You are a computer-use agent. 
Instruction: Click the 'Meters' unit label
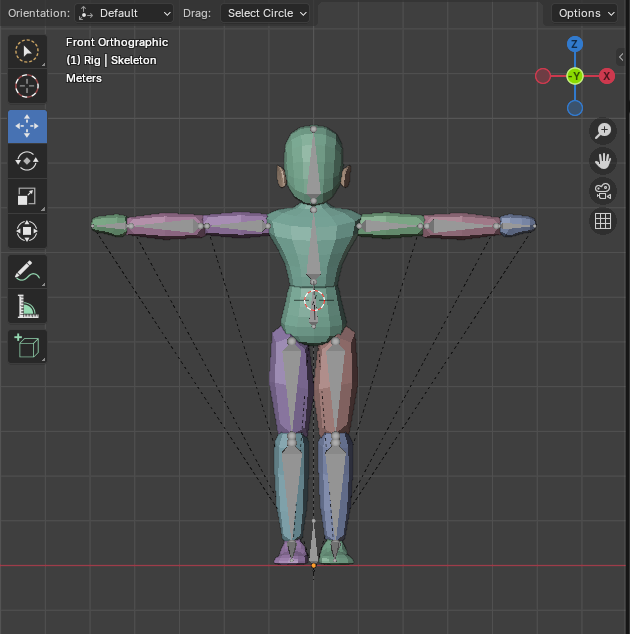tap(84, 78)
